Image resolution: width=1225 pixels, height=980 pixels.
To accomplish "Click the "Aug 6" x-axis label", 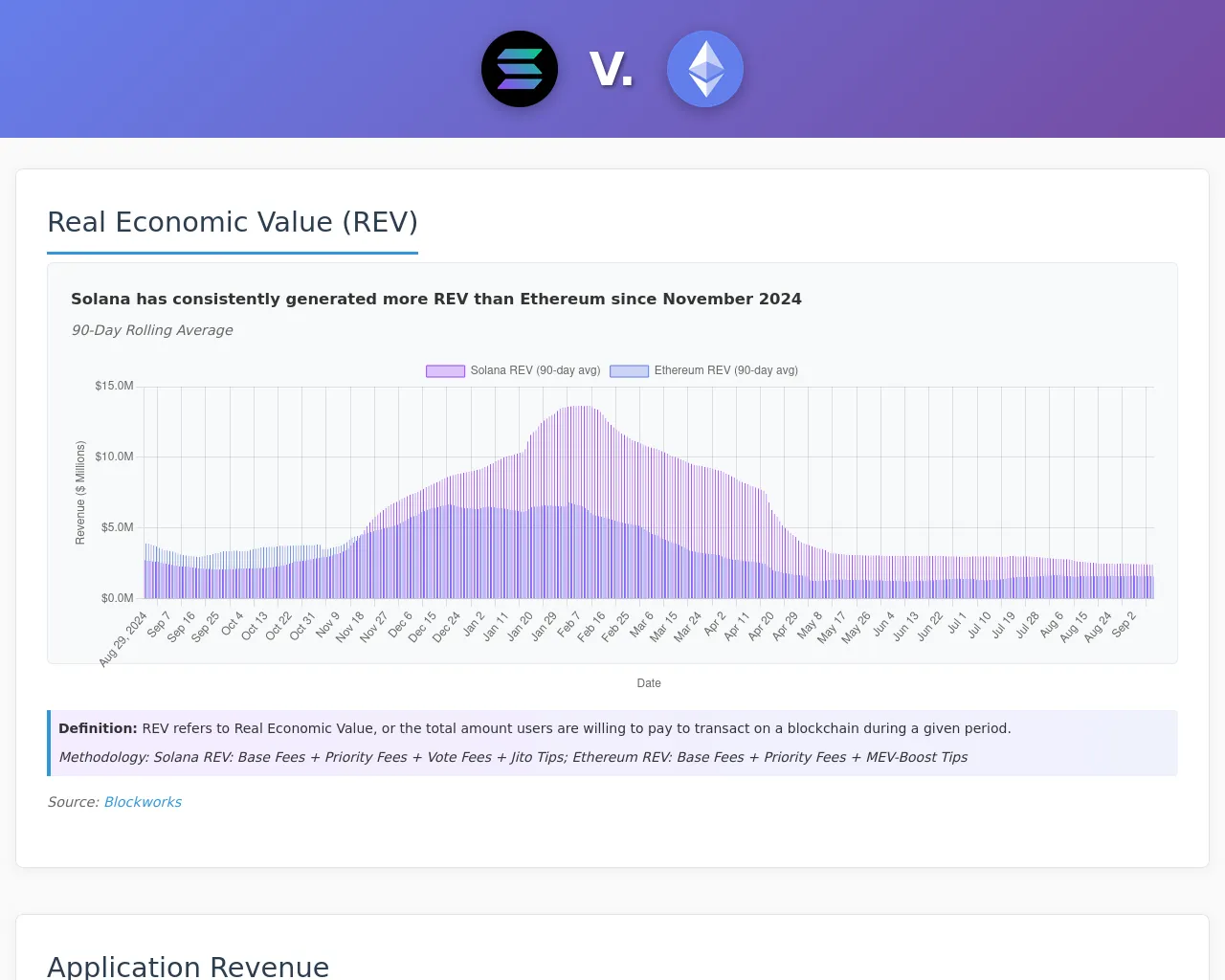I will (1051, 625).
